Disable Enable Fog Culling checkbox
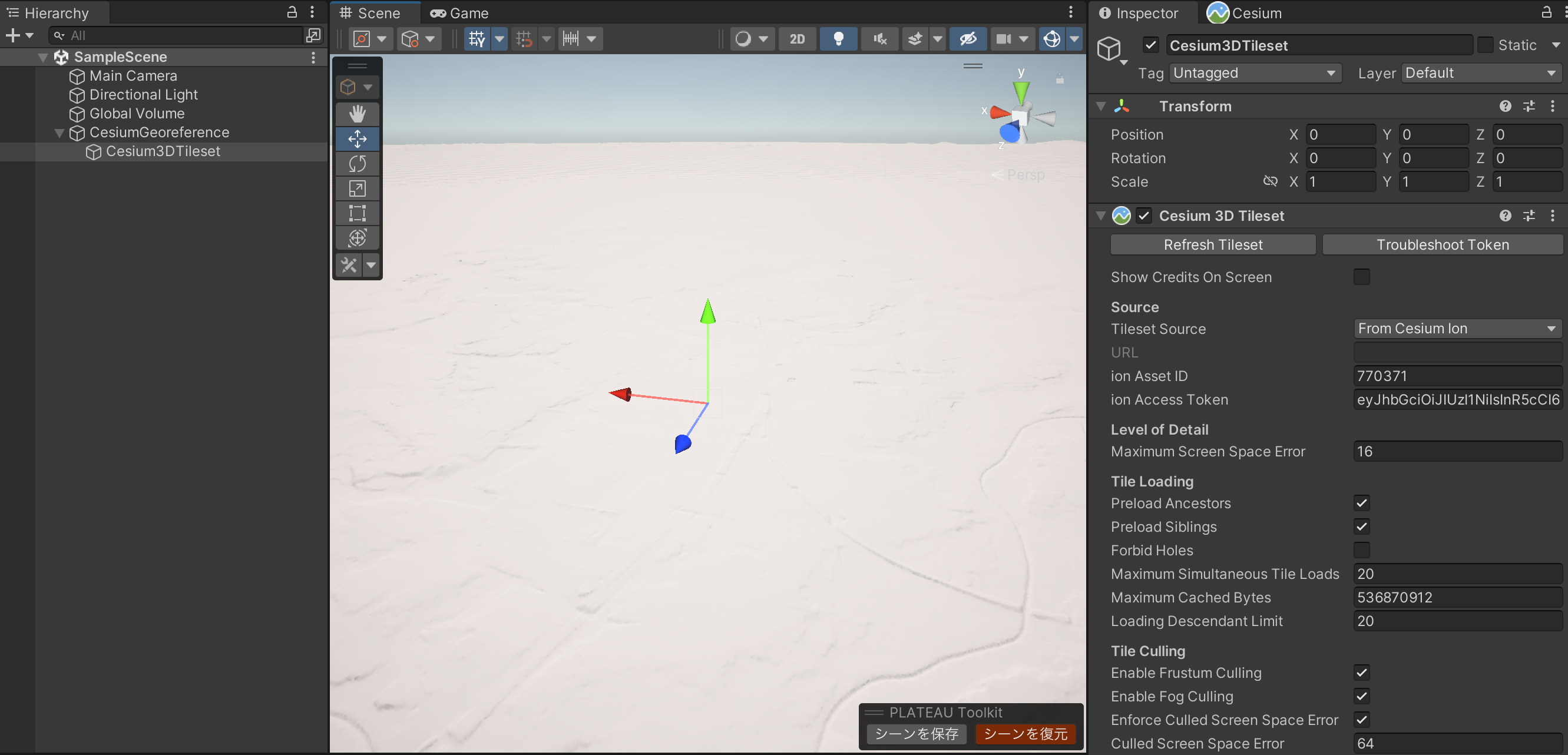This screenshot has height=755, width=1568. click(1361, 696)
